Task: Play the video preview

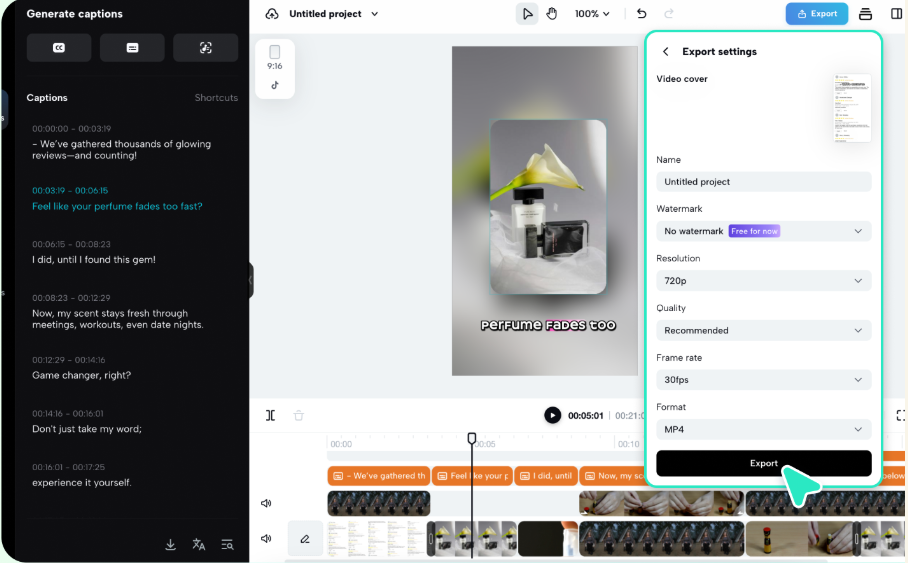Action: pyautogui.click(x=552, y=415)
